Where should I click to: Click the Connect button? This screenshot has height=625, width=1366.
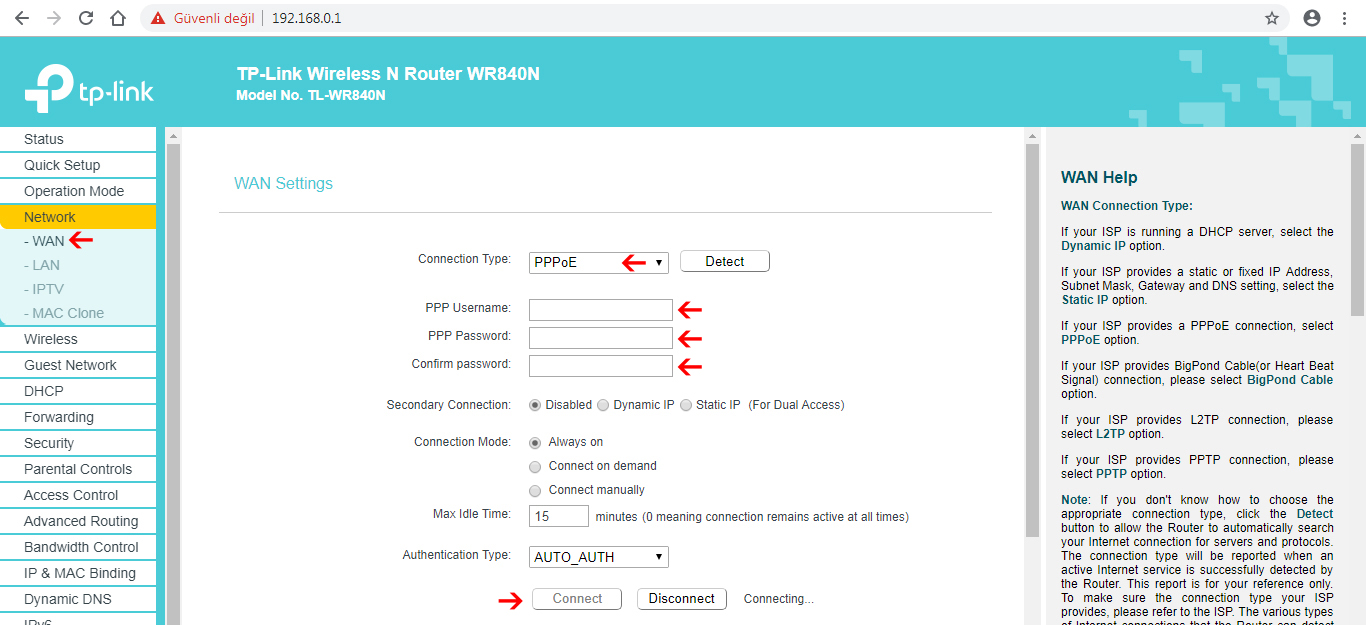(578, 599)
